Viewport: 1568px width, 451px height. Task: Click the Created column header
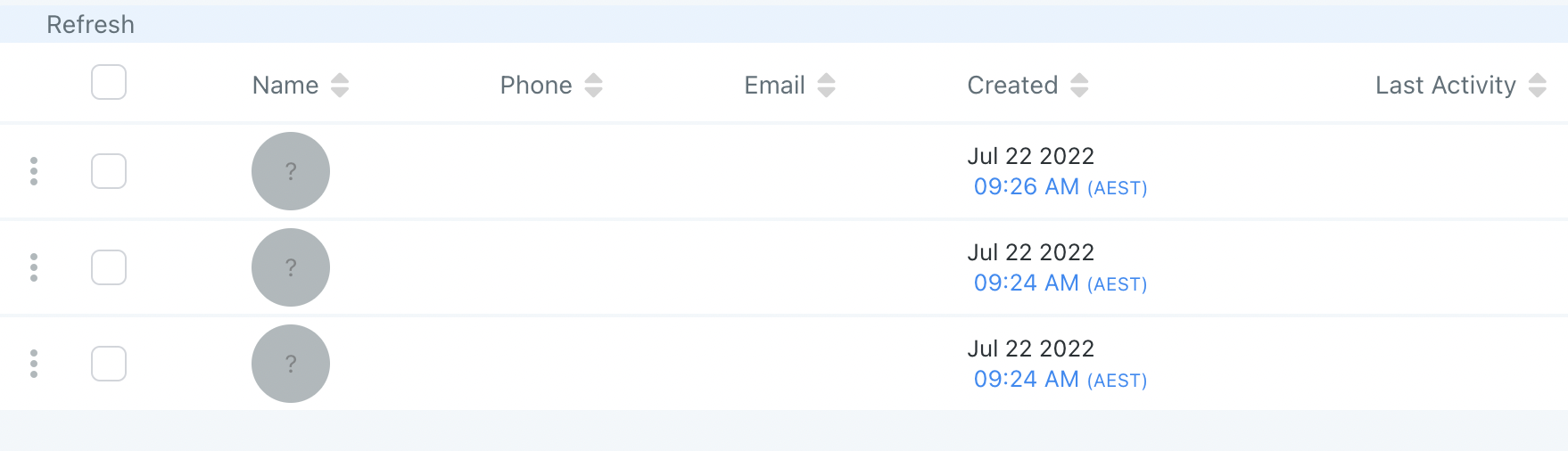click(x=1012, y=86)
